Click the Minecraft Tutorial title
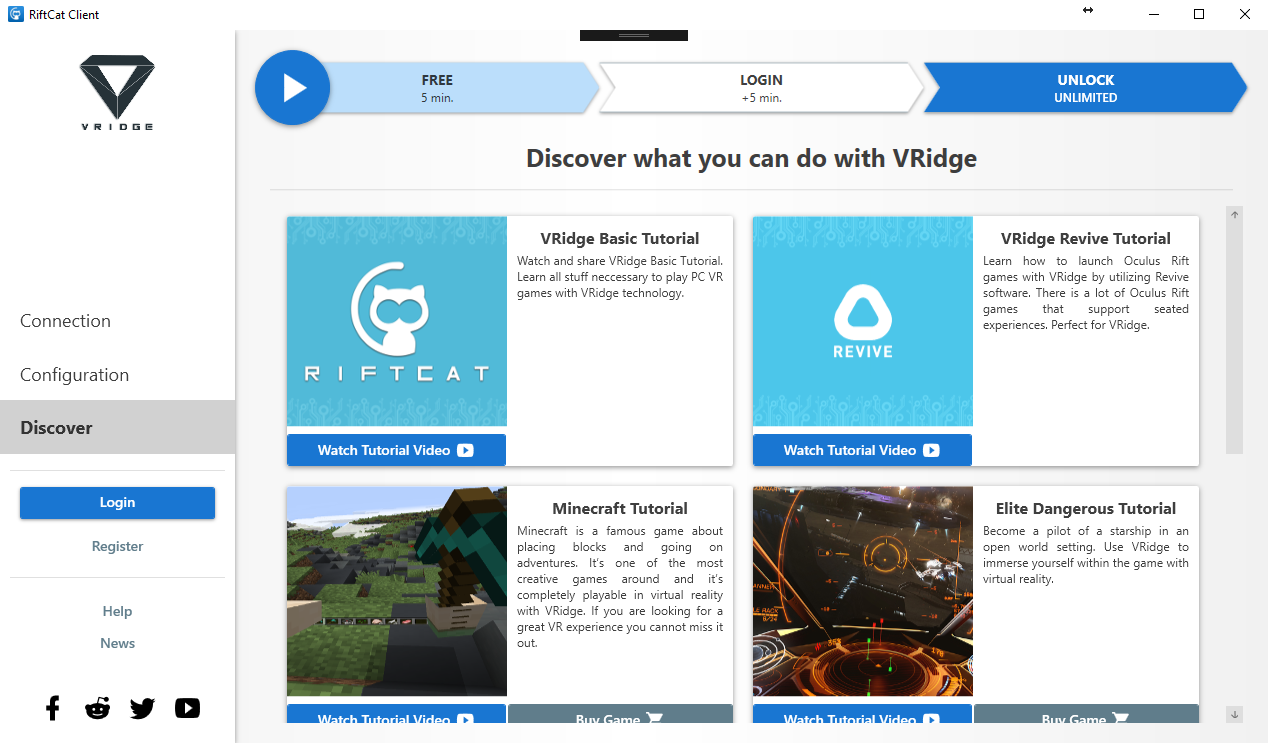This screenshot has width=1268, height=743. click(x=620, y=509)
